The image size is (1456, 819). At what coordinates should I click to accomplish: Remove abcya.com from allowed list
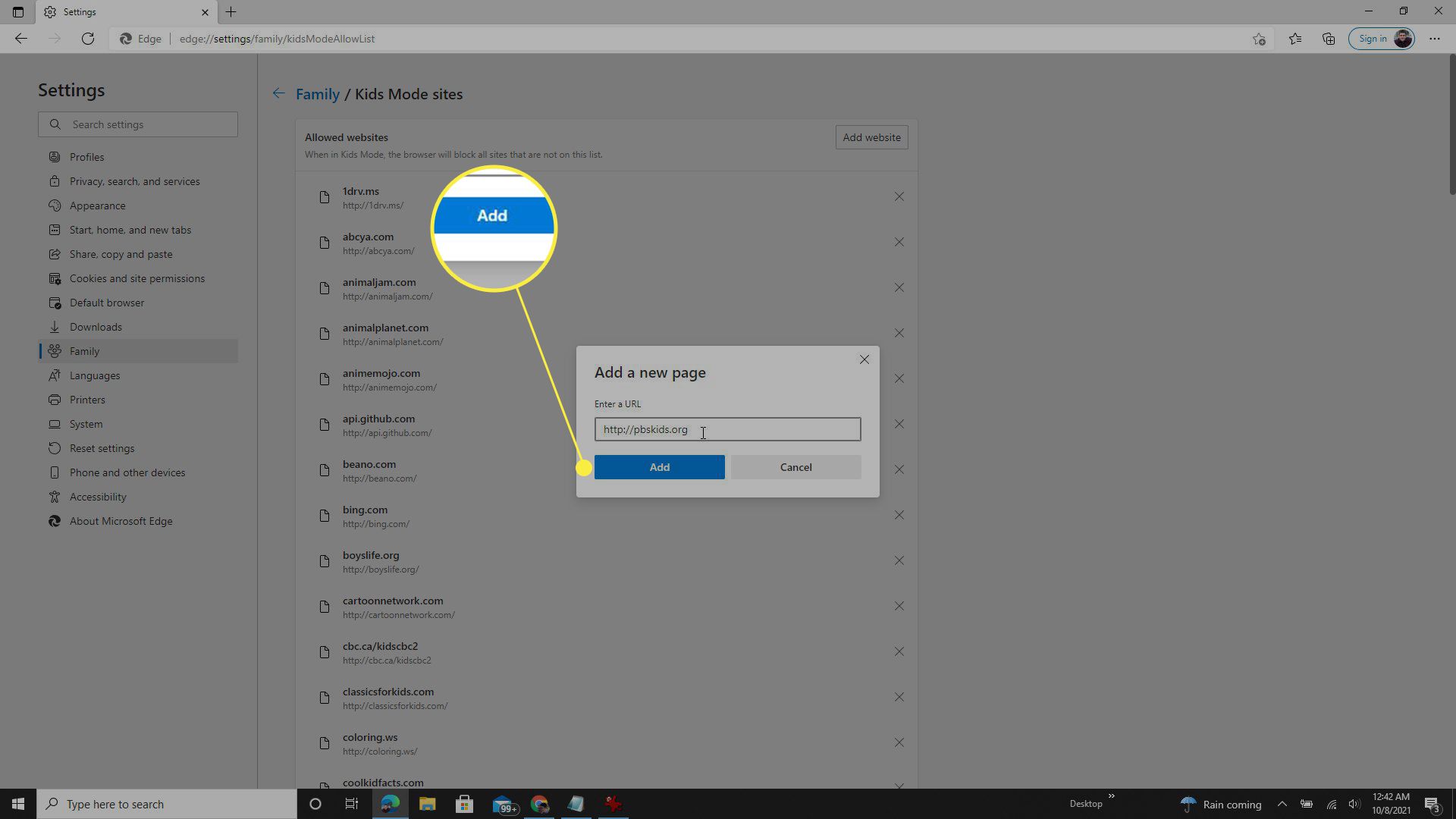899,242
